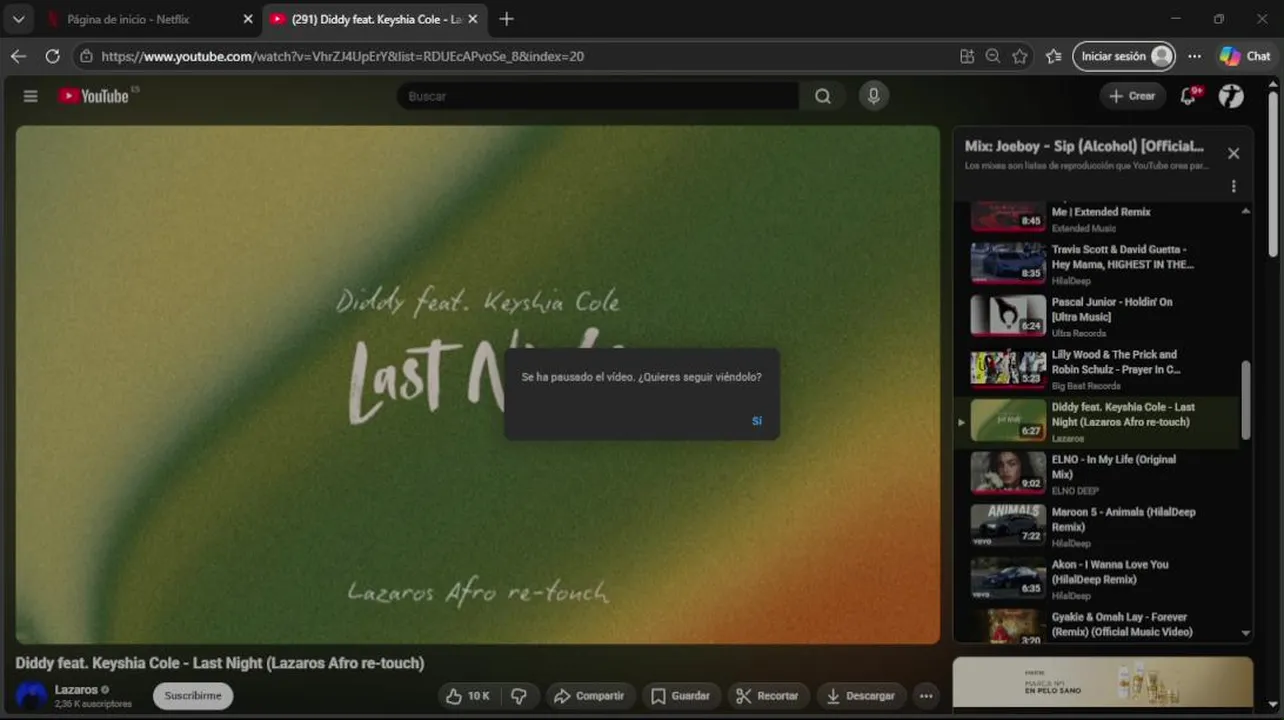Go back with the browser arrow
The width and height of the screenshot is (1284, 720).
[18, 56]
